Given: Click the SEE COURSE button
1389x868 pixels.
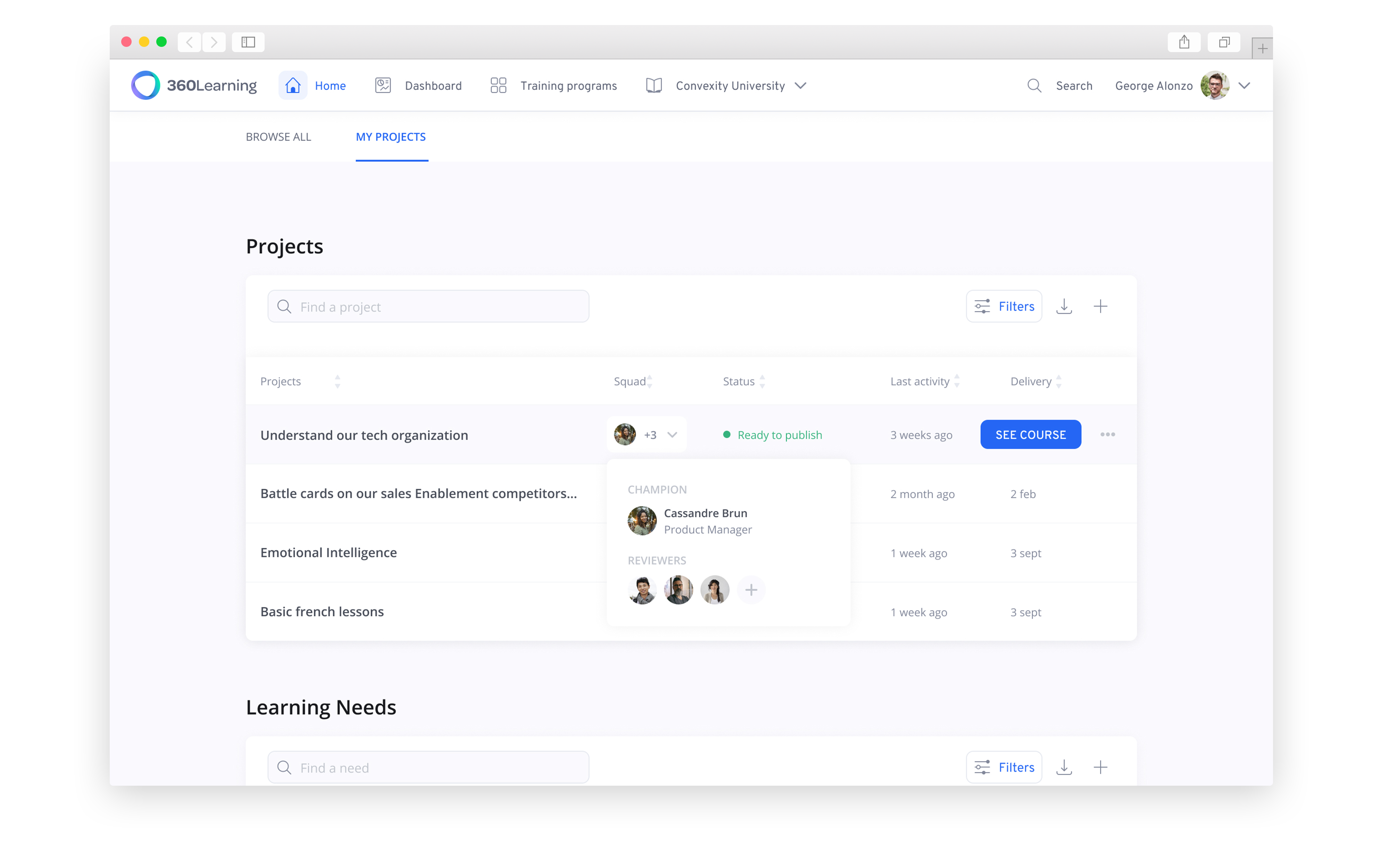Looking at the screenshot, I should [1030, 435].
